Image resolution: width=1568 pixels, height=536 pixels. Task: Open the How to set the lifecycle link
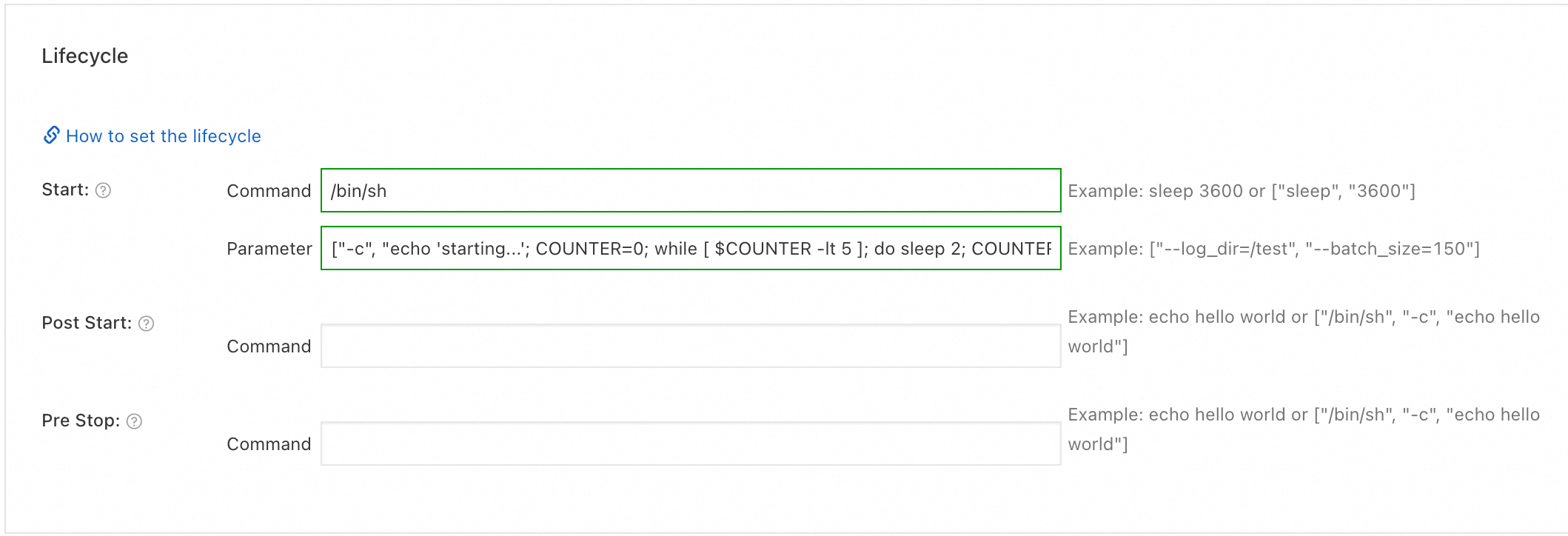(x=163, y=136)
